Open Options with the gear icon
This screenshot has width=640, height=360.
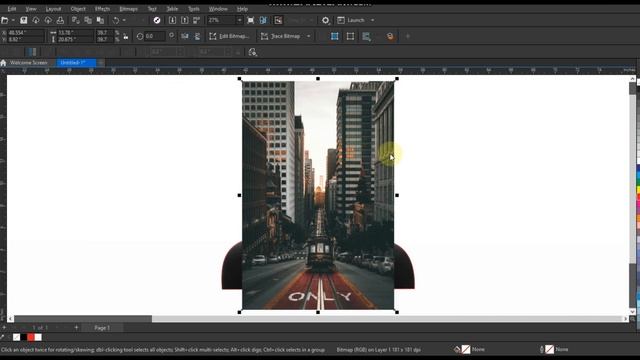pos(325,20)
